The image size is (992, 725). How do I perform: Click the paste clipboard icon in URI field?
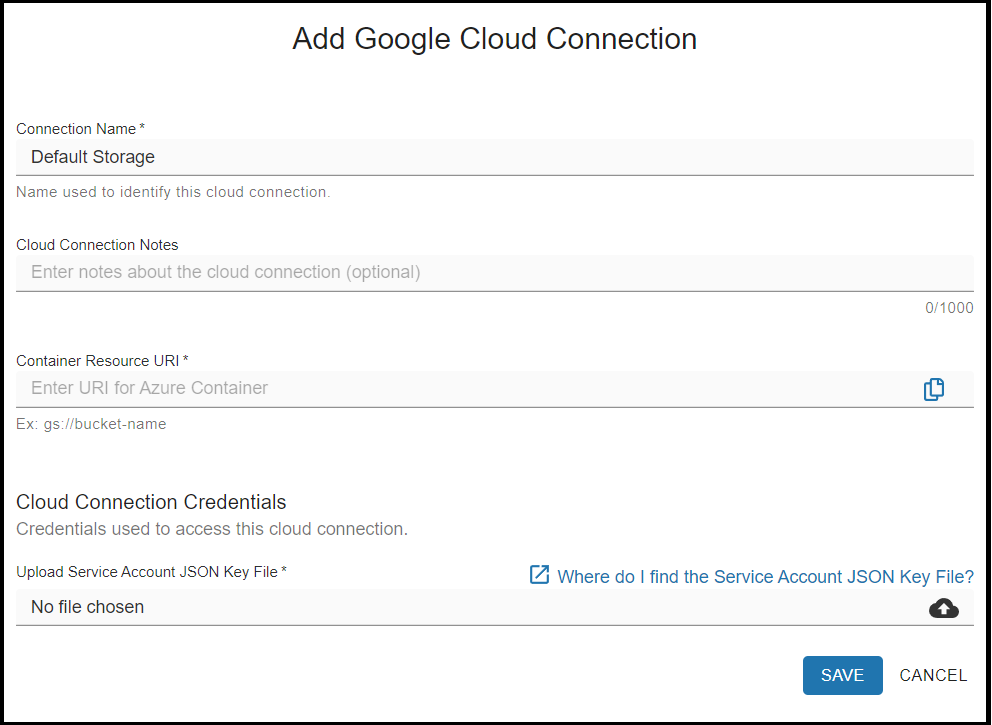pos(934,389)
